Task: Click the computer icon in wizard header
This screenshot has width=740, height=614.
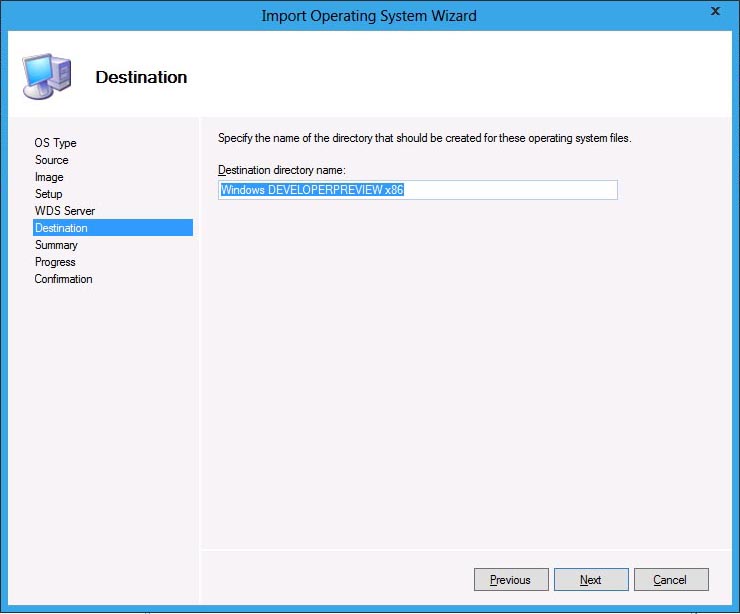Action: 46,76
